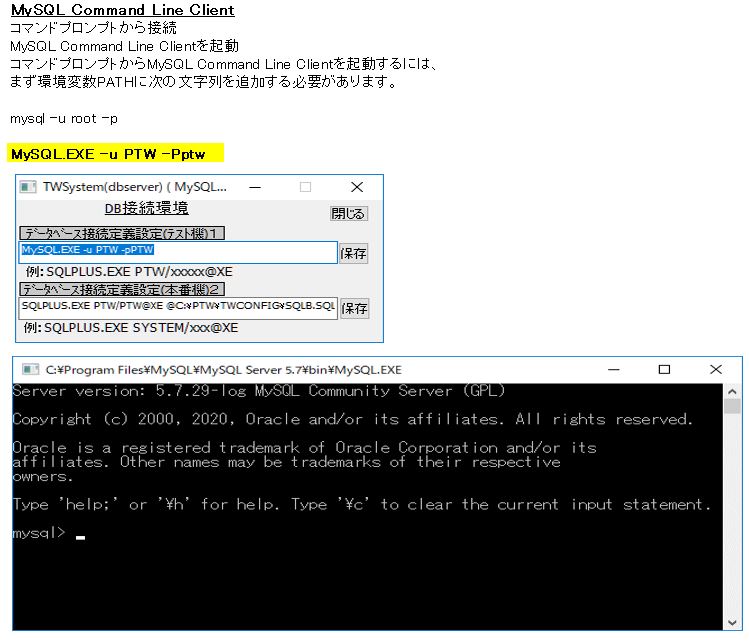The height and width of the screenshot is (641, 749).
Task: Click 'Server version: 5.7.29-log' console line
Action: 258,391
